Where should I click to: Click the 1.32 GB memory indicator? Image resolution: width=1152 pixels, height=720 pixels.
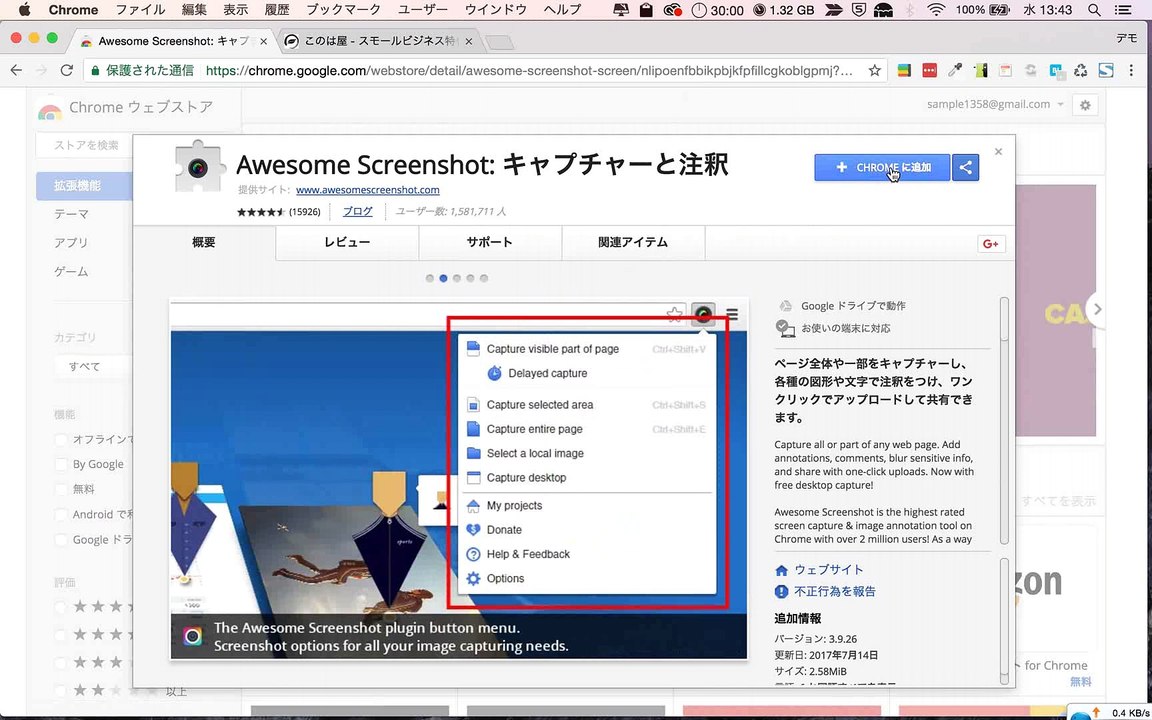(x=784, y=10)
